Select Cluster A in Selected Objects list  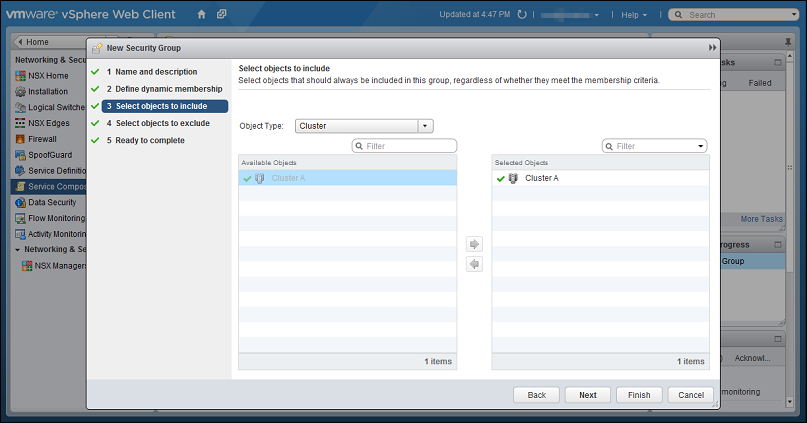541,178
